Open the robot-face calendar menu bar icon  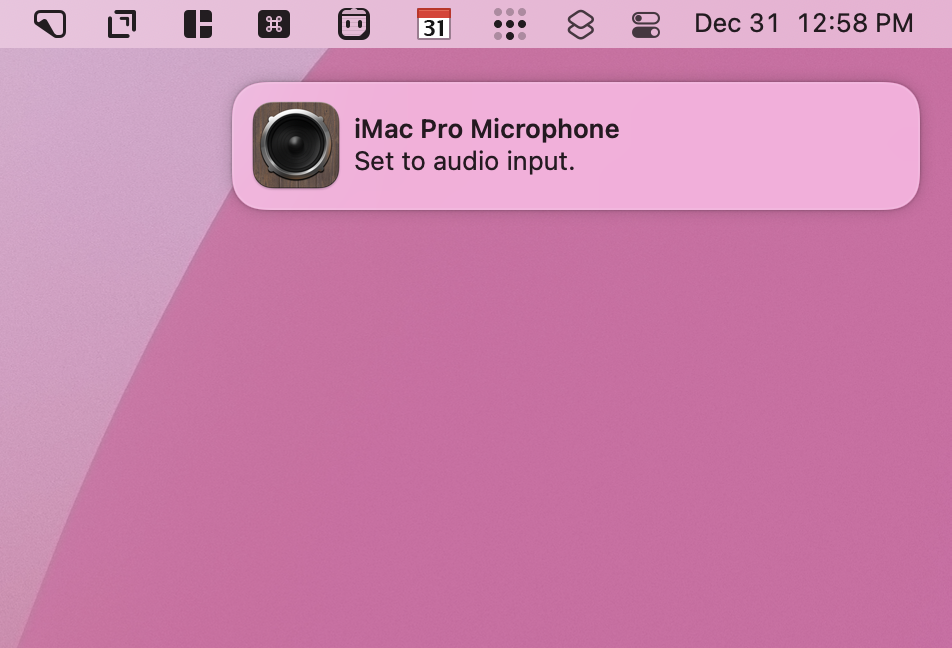point(354,24)
